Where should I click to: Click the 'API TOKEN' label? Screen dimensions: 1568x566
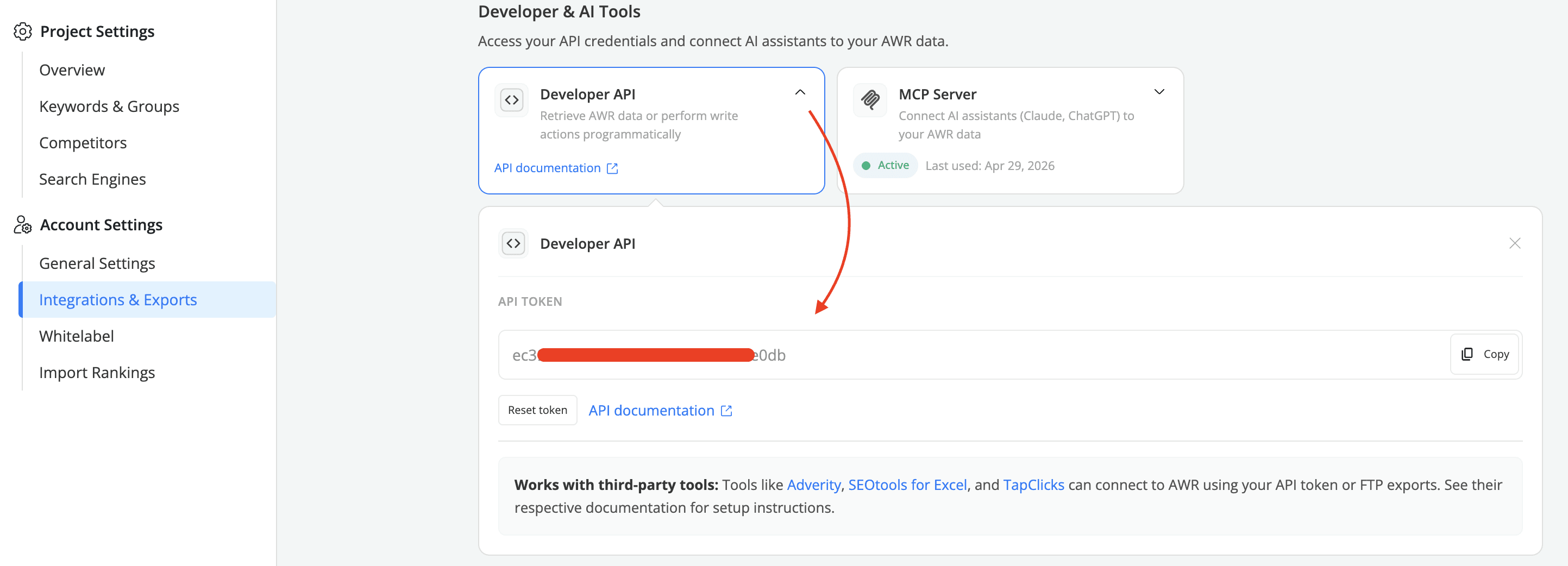(530, 302)
